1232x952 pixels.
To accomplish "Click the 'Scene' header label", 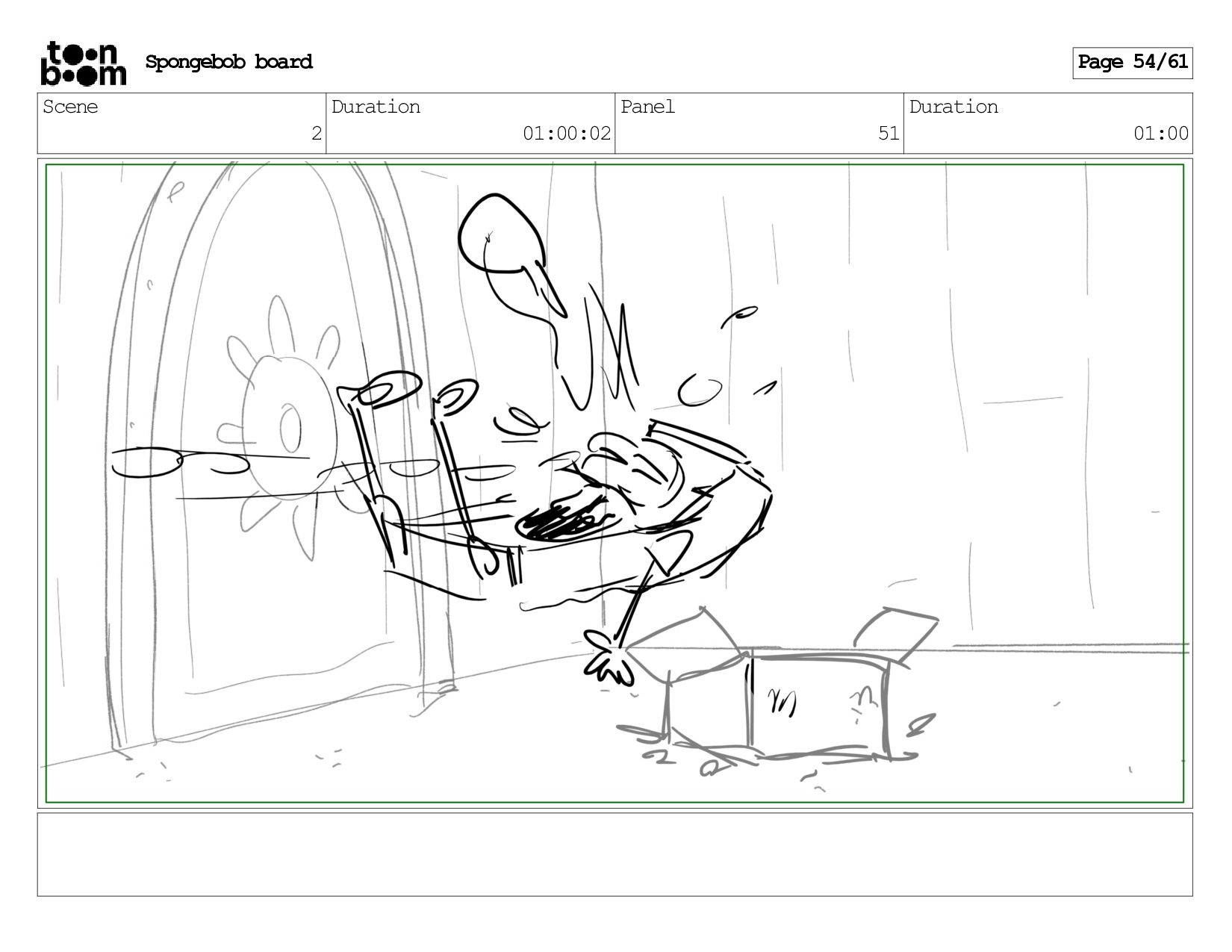I will point(70,107).
